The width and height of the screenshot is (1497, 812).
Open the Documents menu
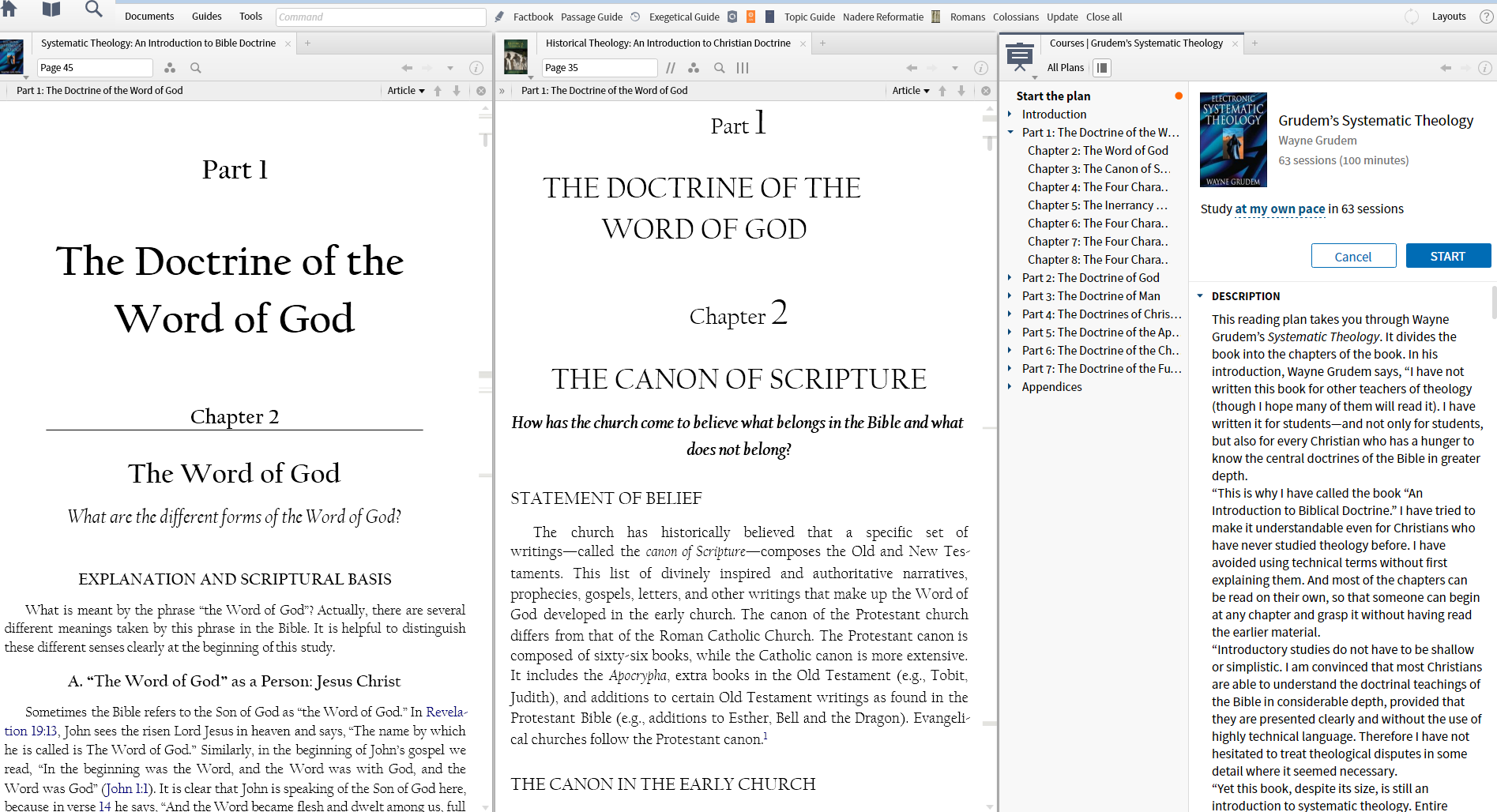point(149,17)
